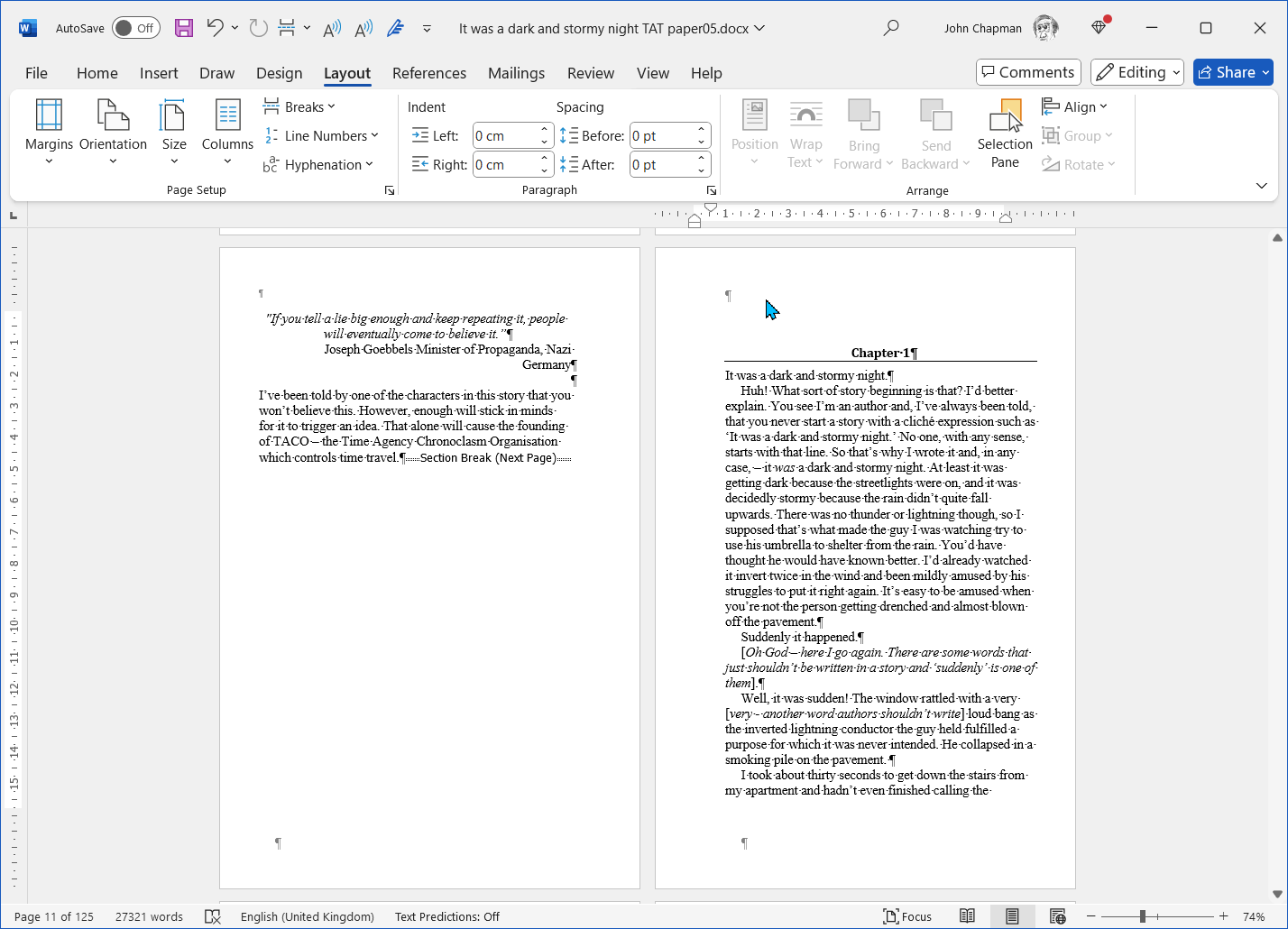
Task: Click the zoom slider handle
Action: coord(1143,916)
